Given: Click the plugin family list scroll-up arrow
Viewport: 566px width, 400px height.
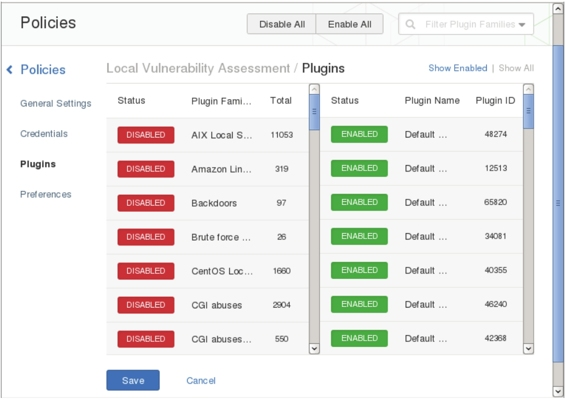Looking at the screenshot, I should pos(314,89).
